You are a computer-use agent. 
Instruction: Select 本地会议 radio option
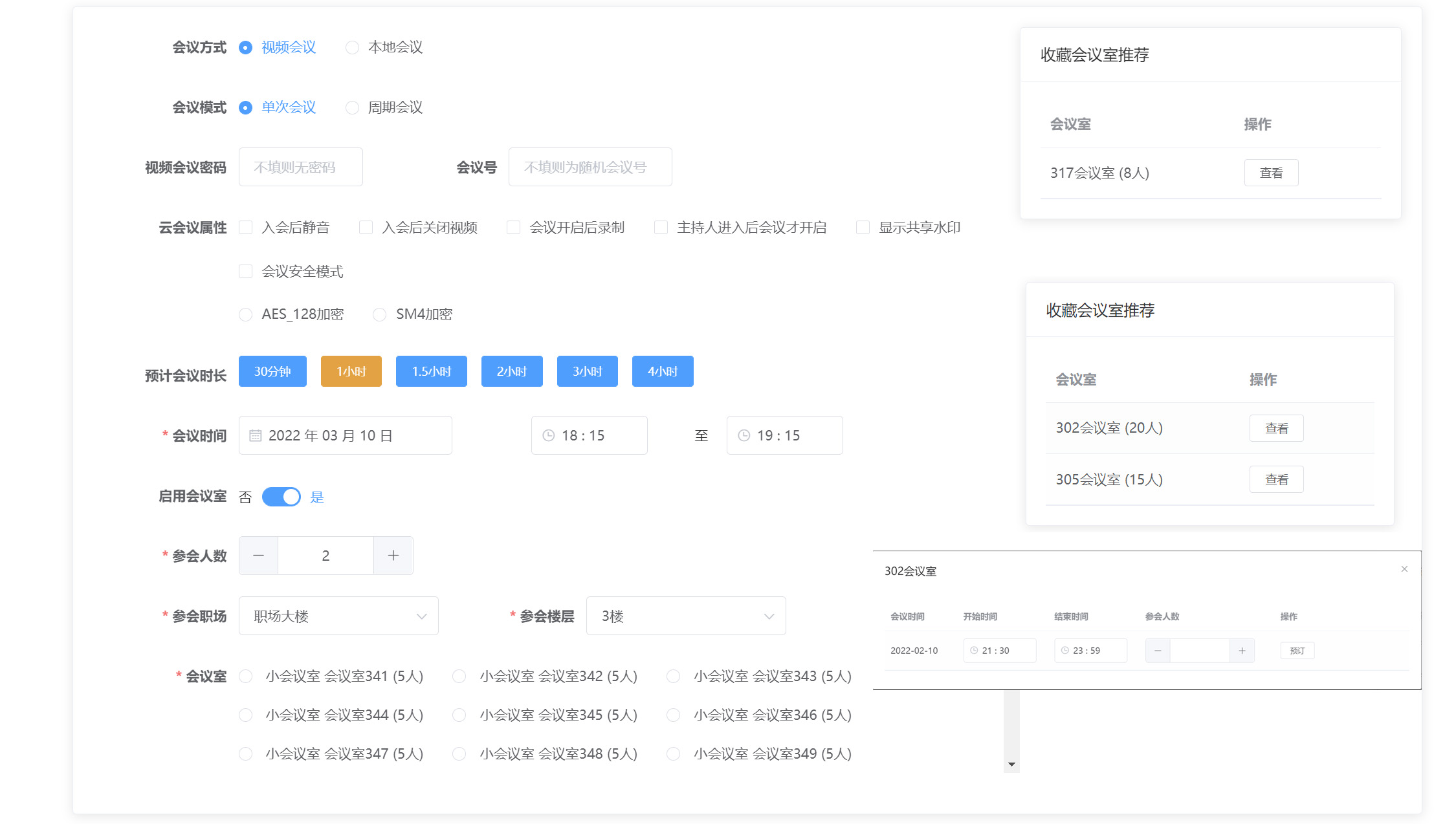(352, 47)
